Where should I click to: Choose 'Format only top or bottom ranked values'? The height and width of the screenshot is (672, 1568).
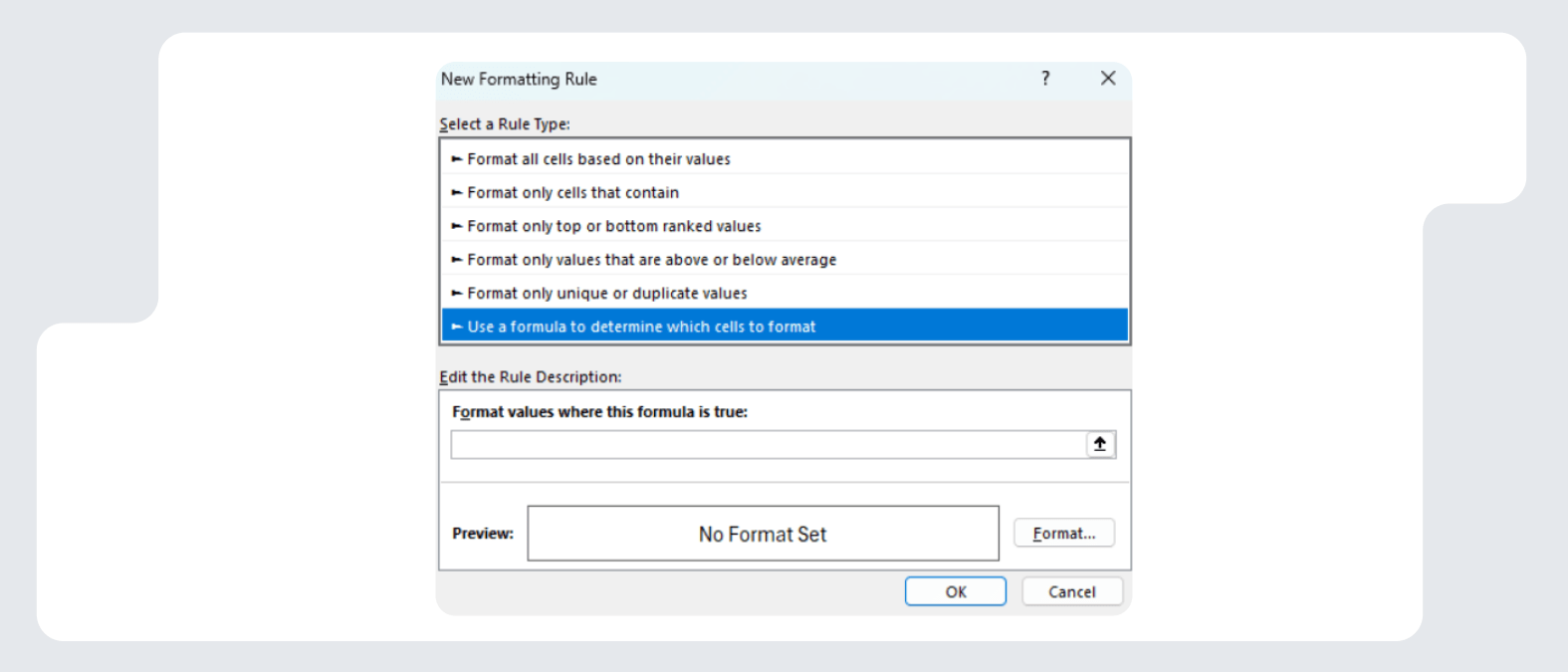613,227
